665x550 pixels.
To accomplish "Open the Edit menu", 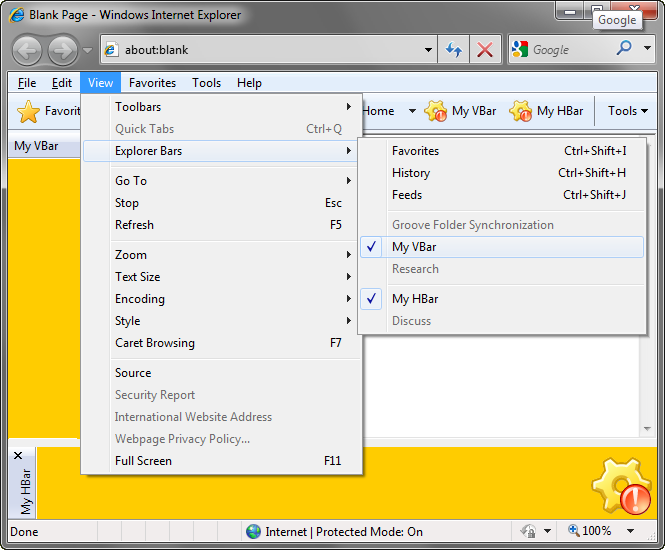I will (x=62, y=83).
